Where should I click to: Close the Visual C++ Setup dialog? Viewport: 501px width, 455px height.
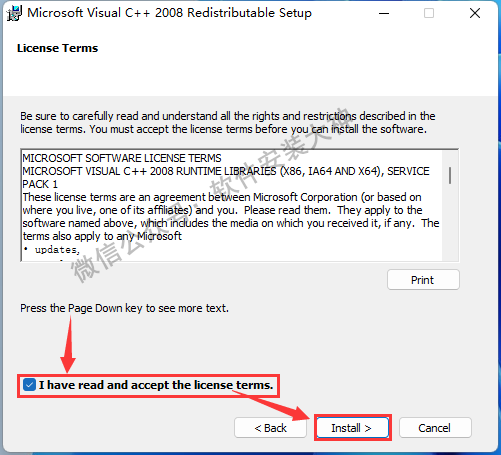click(x=475, y=13)
